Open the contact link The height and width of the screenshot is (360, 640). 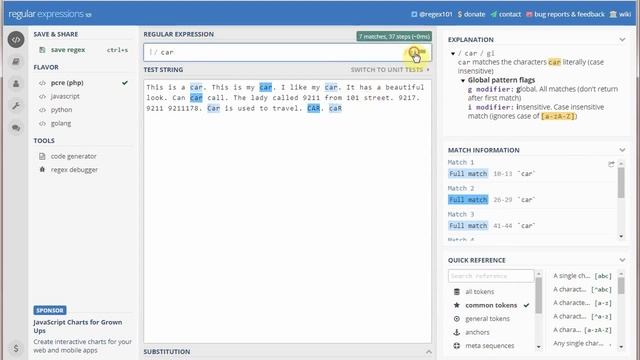[x=506, y=14]
